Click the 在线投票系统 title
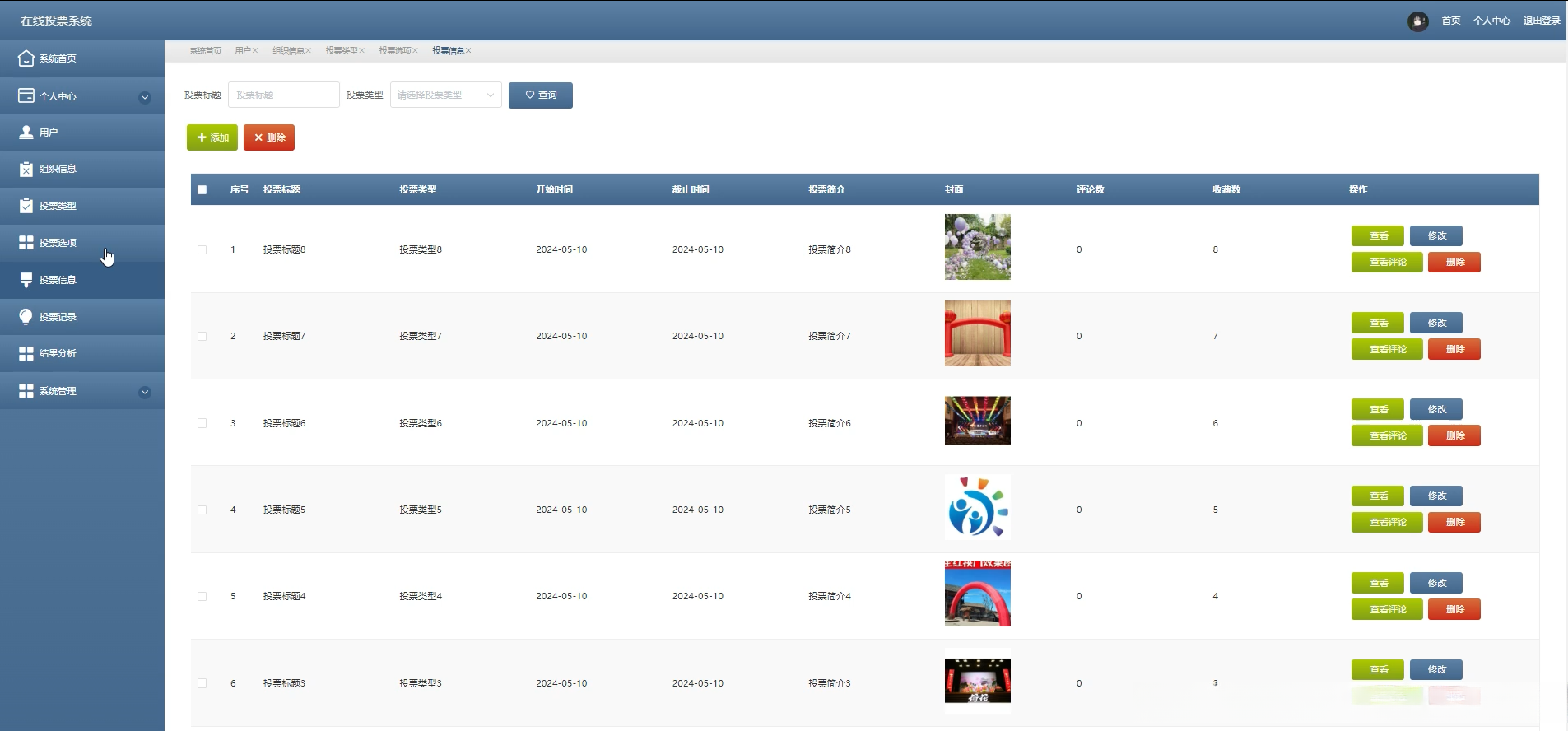Image resolution: width=1568 pixels, height=731 pixels. coord(56,21)
